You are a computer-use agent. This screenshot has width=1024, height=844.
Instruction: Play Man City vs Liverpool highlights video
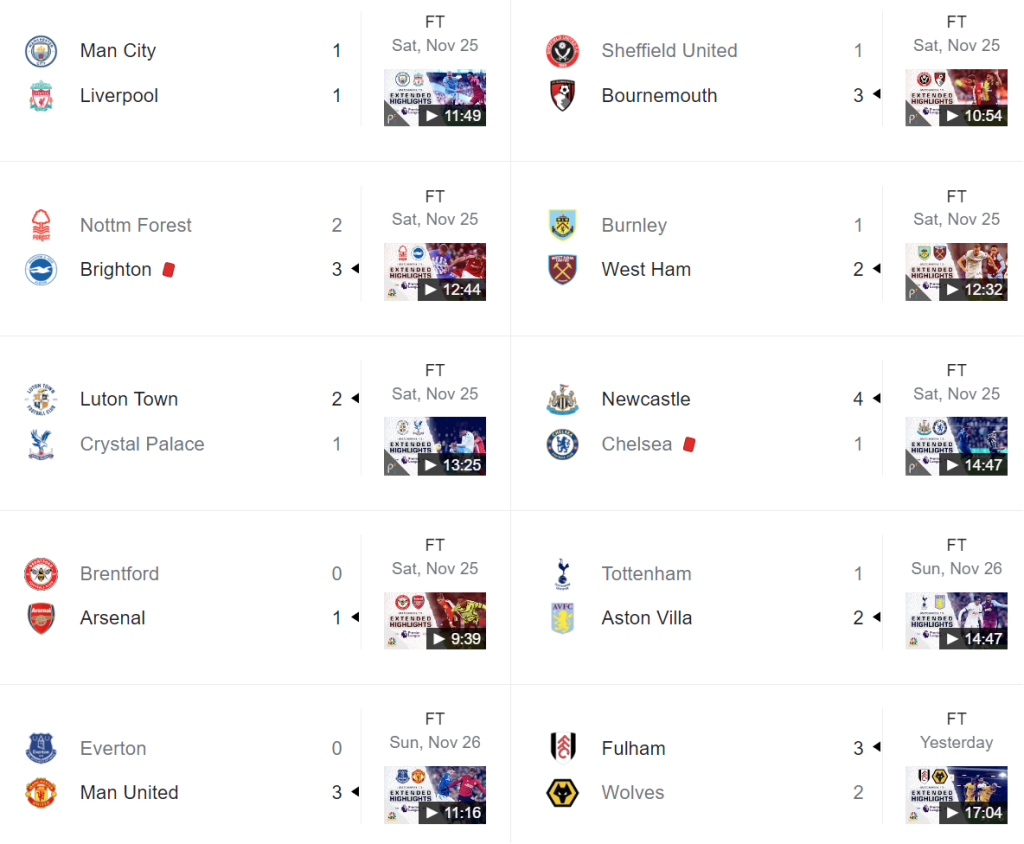click(435, 98)
